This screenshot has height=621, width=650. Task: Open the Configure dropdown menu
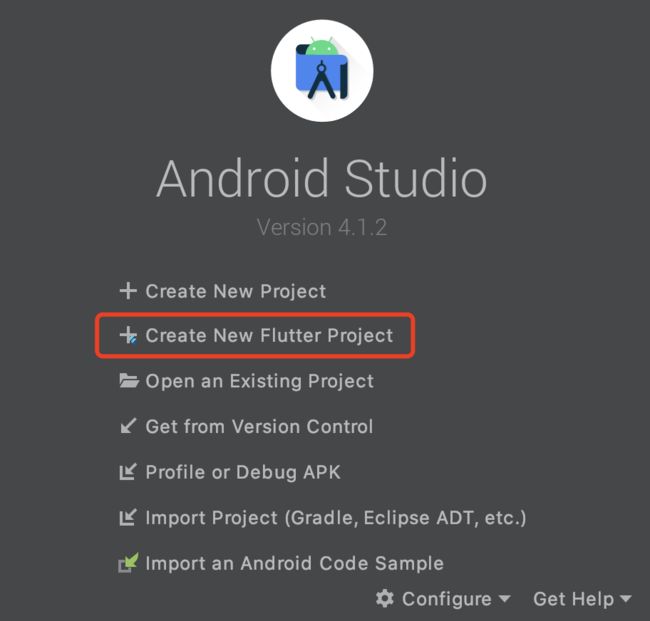(x=443, y=599)
